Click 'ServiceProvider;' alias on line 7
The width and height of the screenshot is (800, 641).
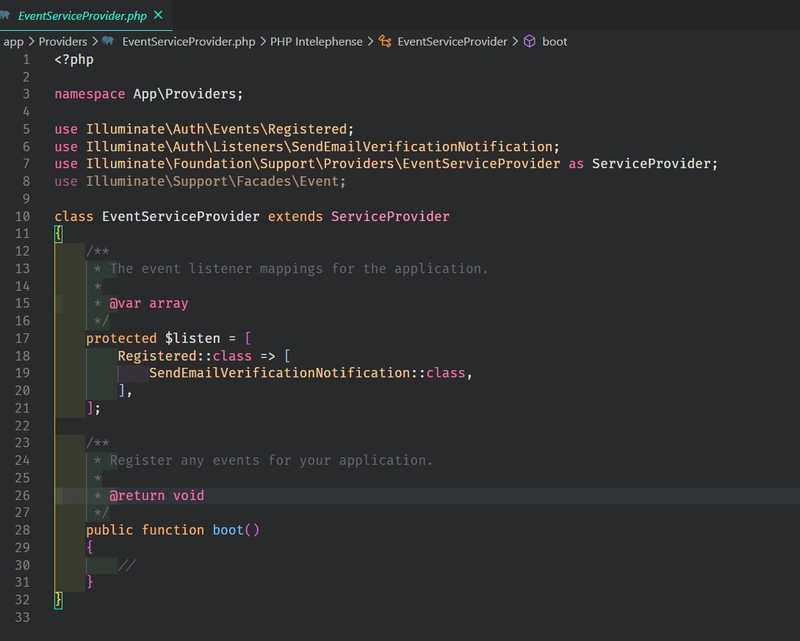pyautogui.click(x=655, y=164)
